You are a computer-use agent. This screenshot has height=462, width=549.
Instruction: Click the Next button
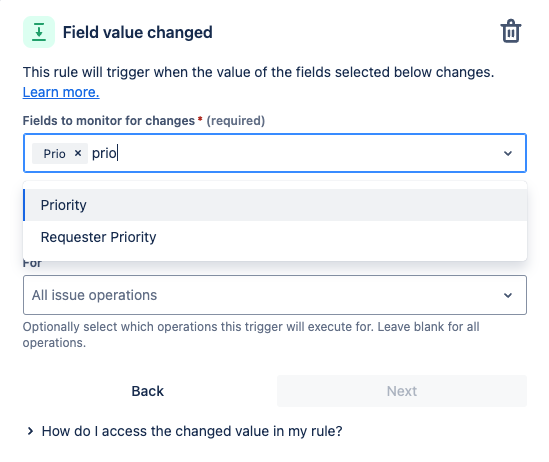402,391
